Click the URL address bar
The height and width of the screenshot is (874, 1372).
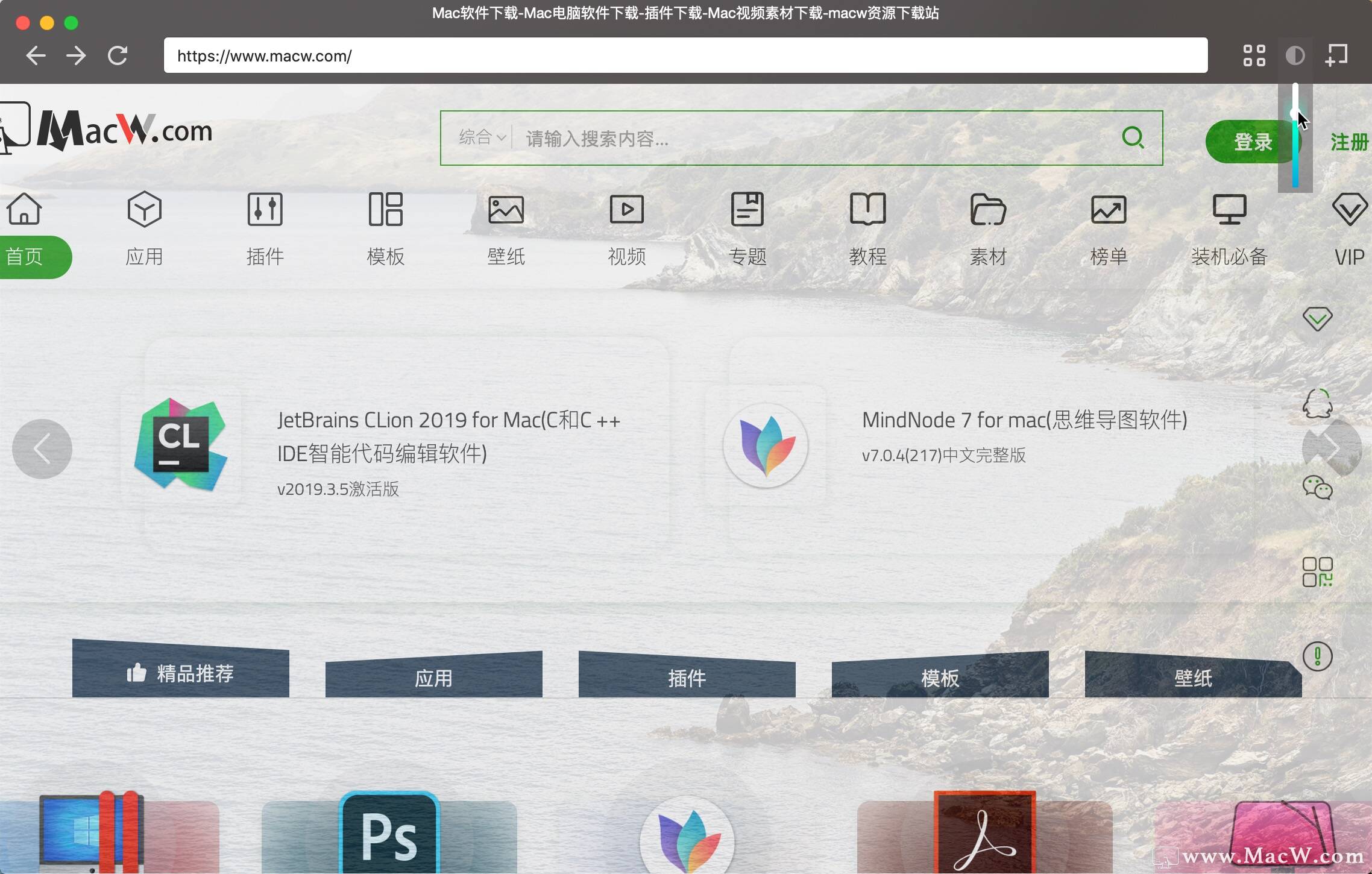click(x=685, y=55)
